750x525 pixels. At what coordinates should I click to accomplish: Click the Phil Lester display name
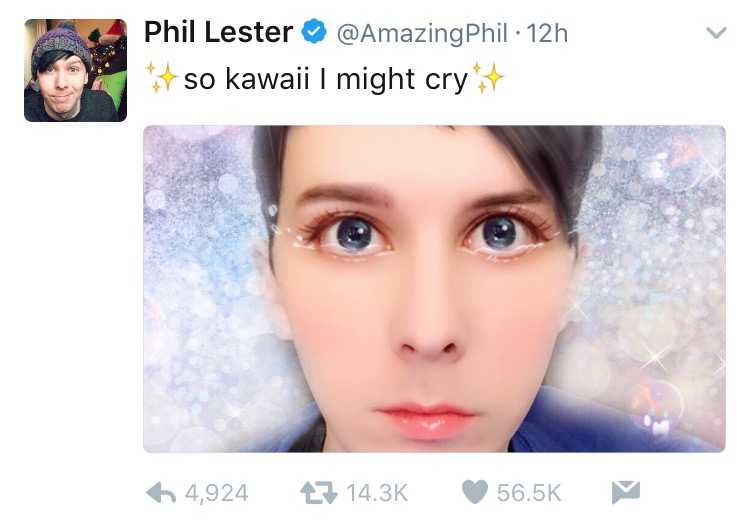point(218,33)
